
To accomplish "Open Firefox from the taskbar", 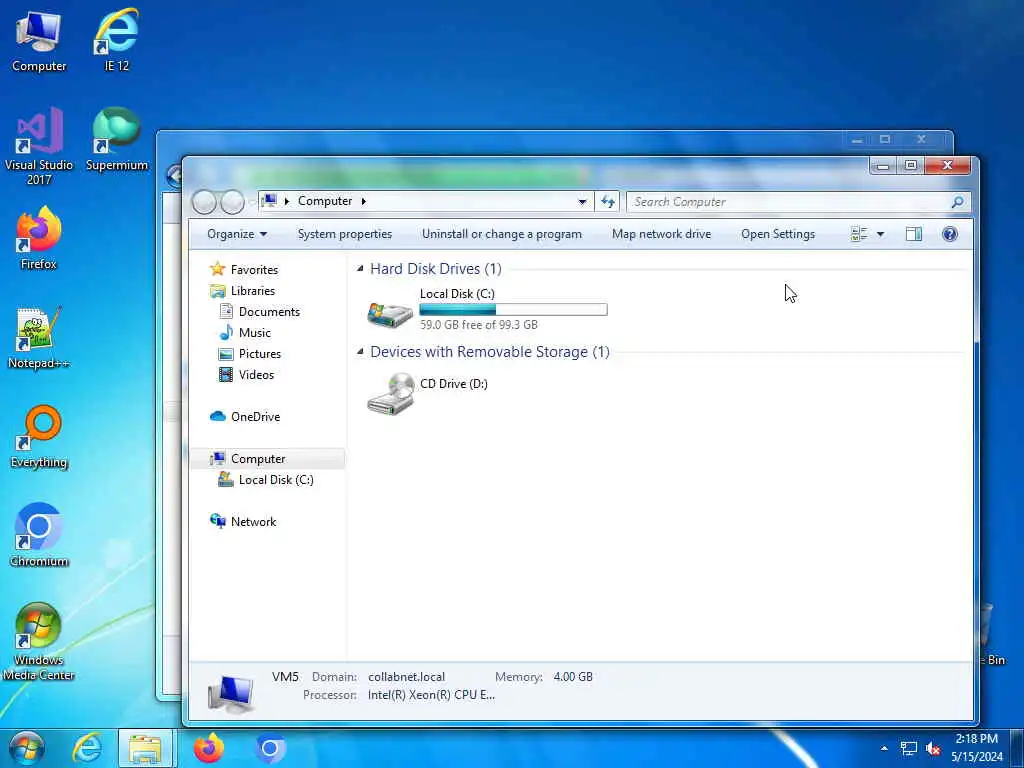I will click(209, 748).
